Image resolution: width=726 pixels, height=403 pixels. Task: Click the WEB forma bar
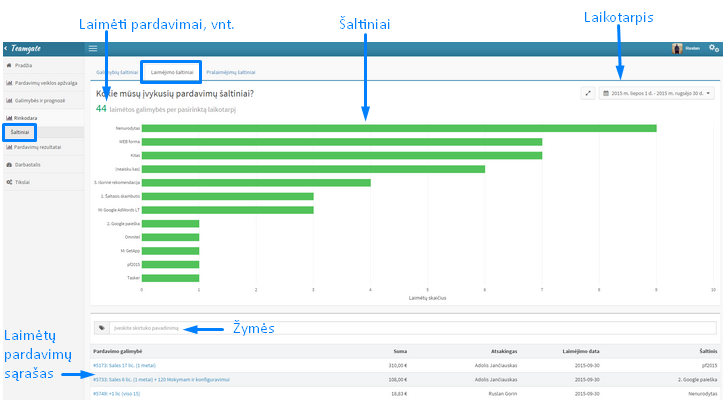click(342, 142)
